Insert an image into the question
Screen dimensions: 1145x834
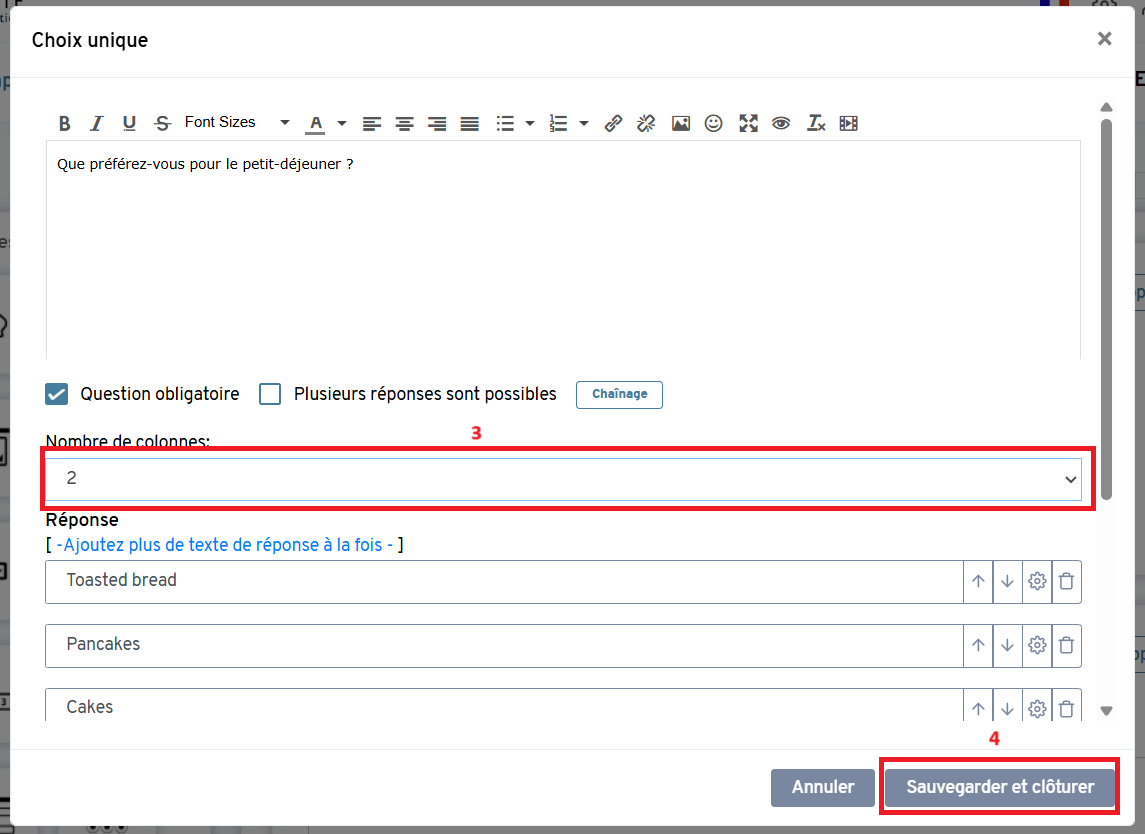coord(681,123)
